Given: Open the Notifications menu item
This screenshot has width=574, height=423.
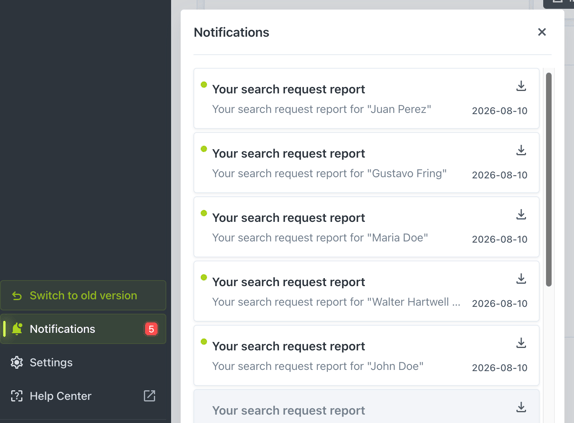Looking at the screenshot, I should point(83,329).
